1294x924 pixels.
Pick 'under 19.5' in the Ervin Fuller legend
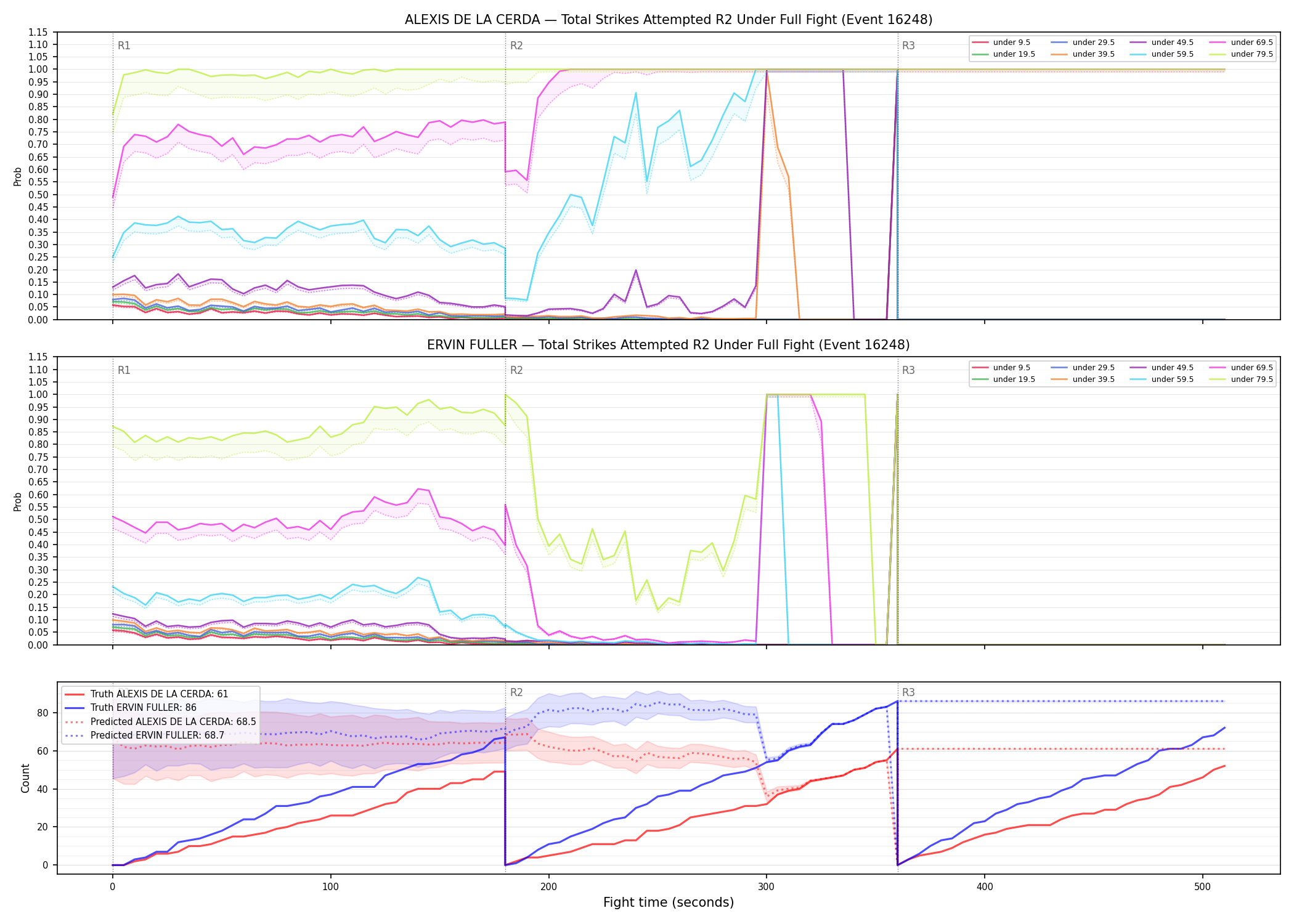tap(1003, 379)
